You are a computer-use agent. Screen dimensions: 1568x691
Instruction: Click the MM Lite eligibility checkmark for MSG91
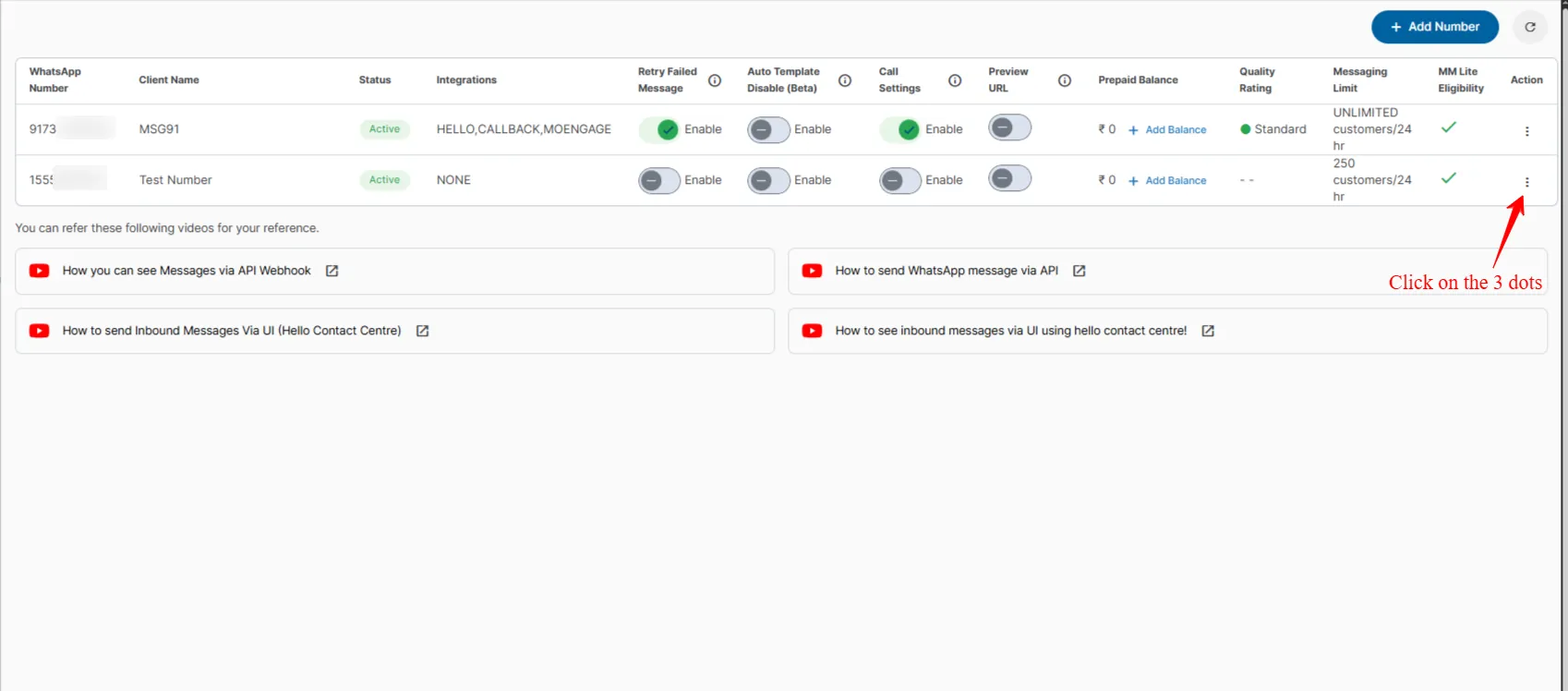(x=1449, y=127)
